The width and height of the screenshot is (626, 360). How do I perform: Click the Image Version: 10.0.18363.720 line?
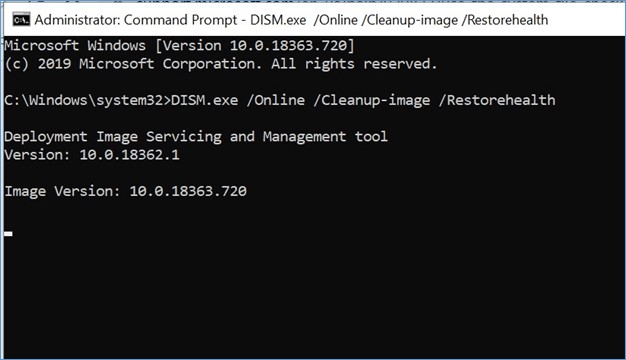[x=126, y=192]
